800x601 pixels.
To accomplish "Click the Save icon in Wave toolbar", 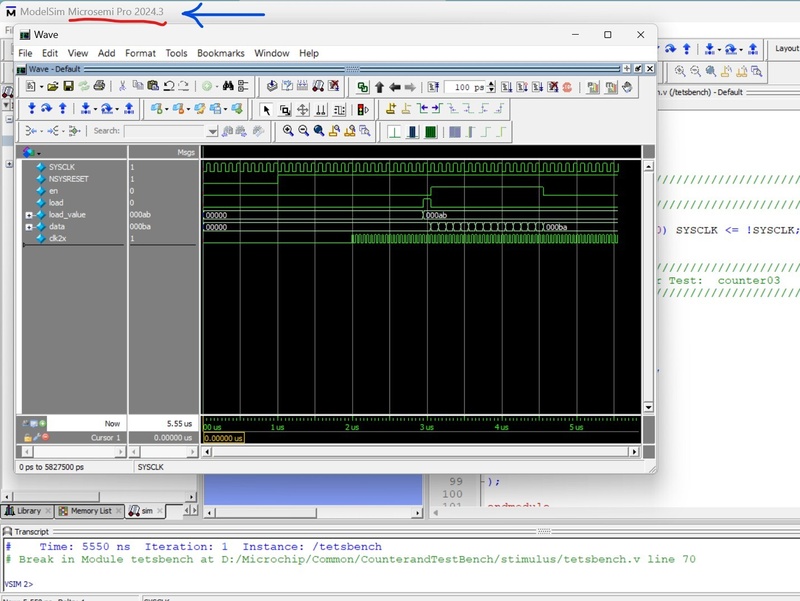I will [x=68, y=87].
